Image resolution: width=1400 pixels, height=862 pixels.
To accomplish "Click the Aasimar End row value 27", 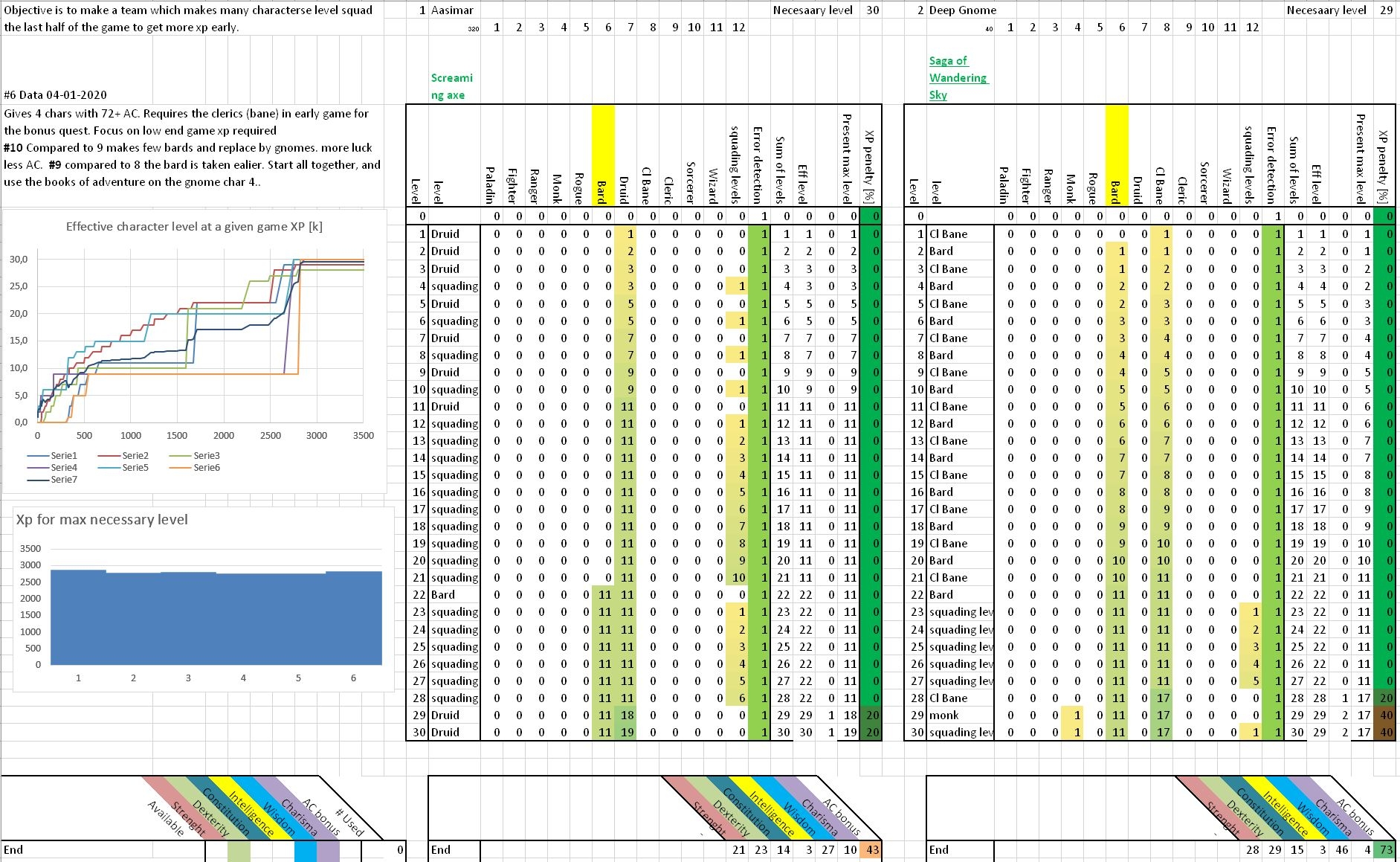I will 828,849.
